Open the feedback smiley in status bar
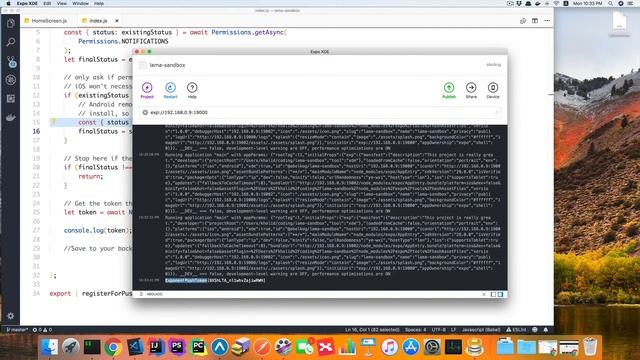The image size is (640, 360). click(x=535, y=329)
